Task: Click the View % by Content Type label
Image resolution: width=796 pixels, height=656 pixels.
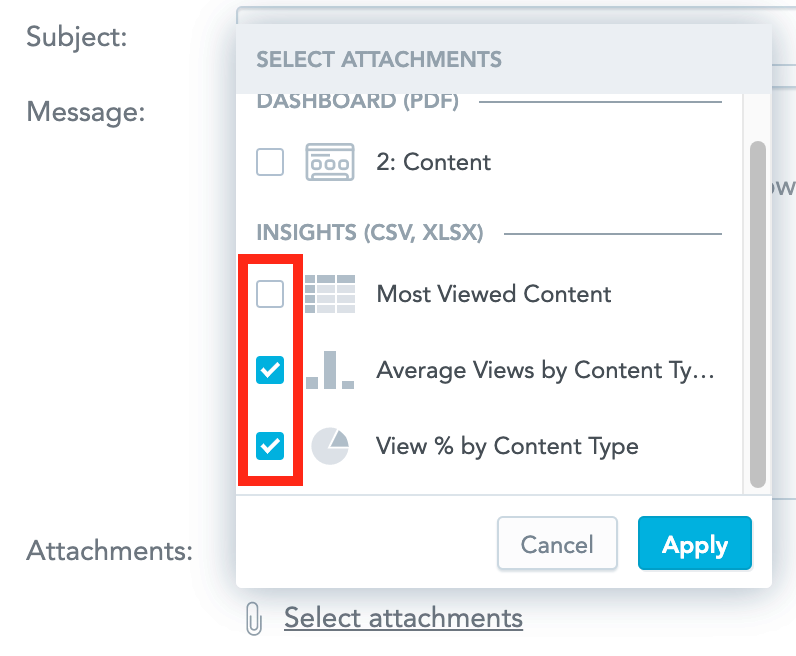Action: coord(507,446)
